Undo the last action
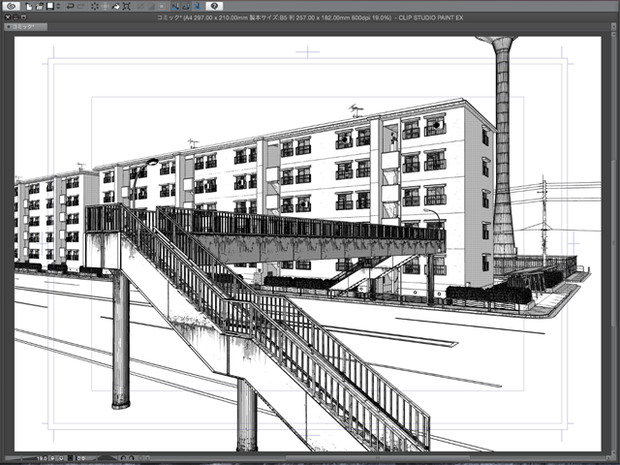The image size is (620, 465). pos(70,6)
